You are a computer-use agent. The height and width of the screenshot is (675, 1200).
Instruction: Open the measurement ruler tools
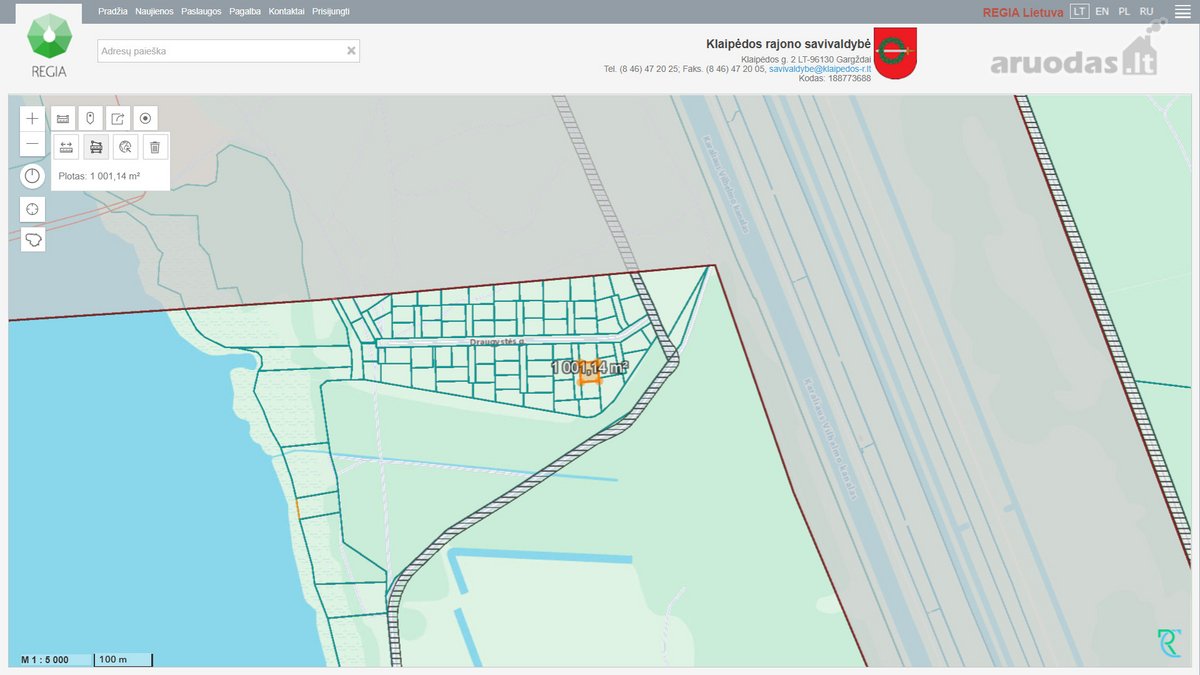63,118
